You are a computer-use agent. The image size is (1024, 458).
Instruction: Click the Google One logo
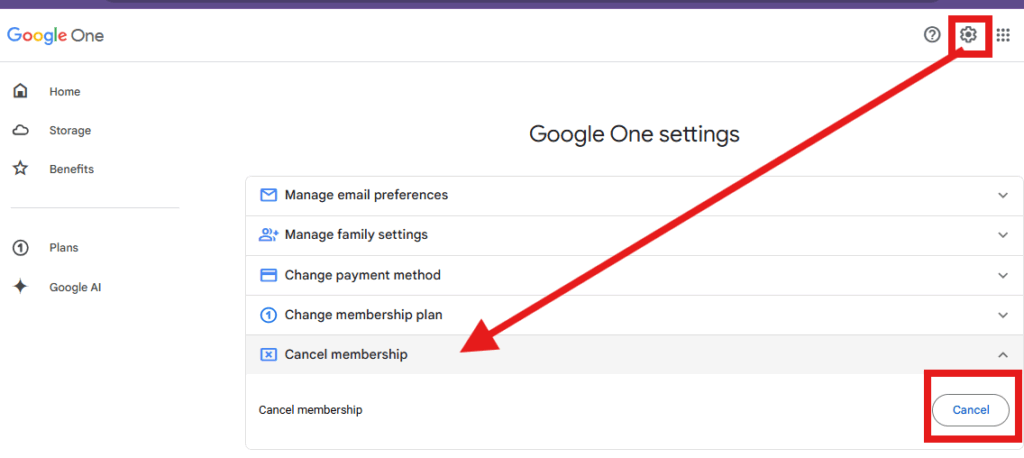click(56, 35)
